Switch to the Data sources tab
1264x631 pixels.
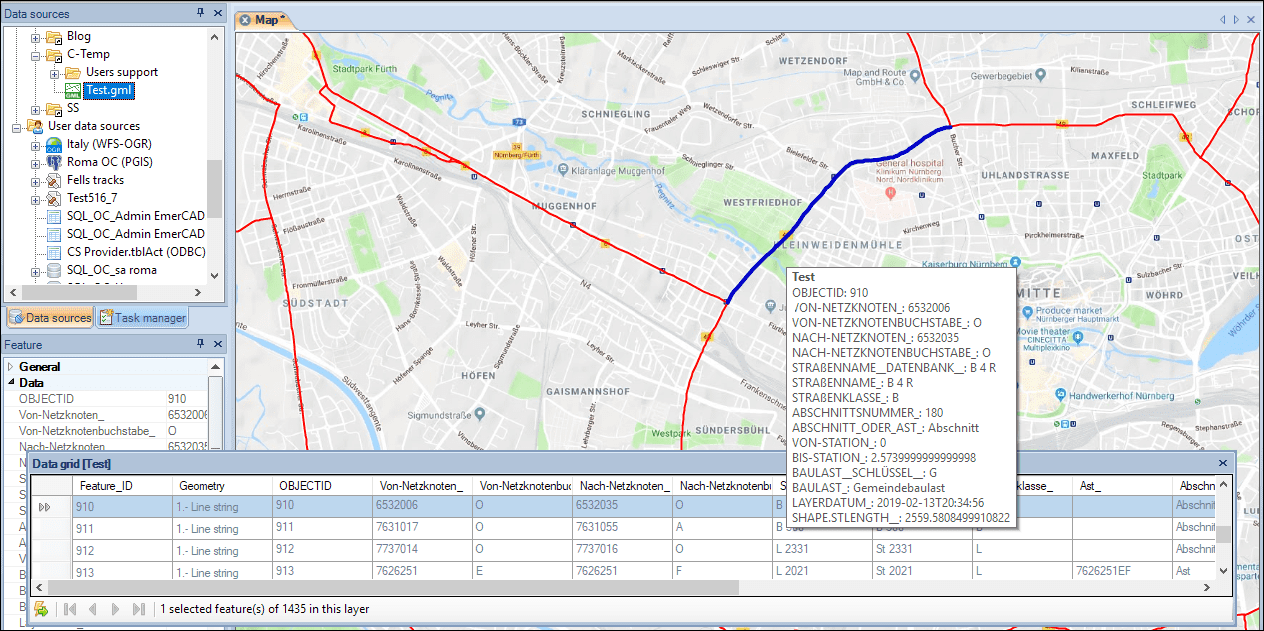(x=50, y=318)
